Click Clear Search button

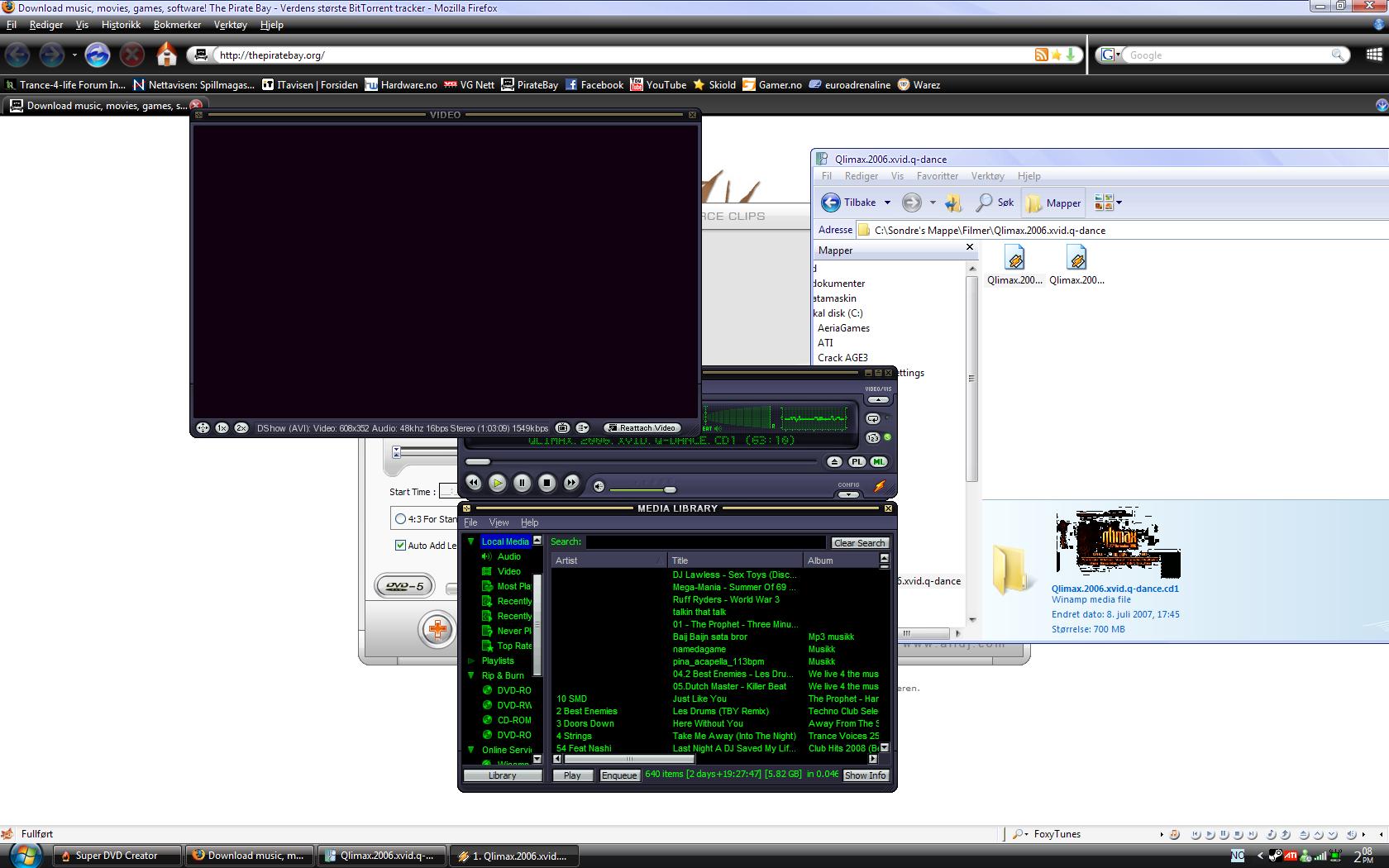click(x=859, y=543)
